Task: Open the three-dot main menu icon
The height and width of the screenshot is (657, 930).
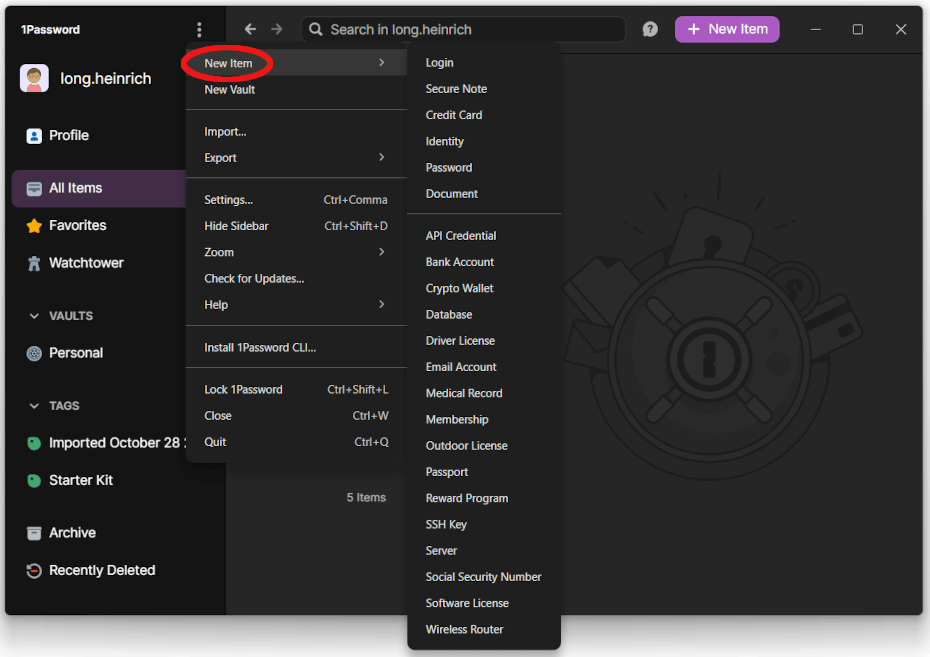Action: pyautogui.click(x=199, y=30)
